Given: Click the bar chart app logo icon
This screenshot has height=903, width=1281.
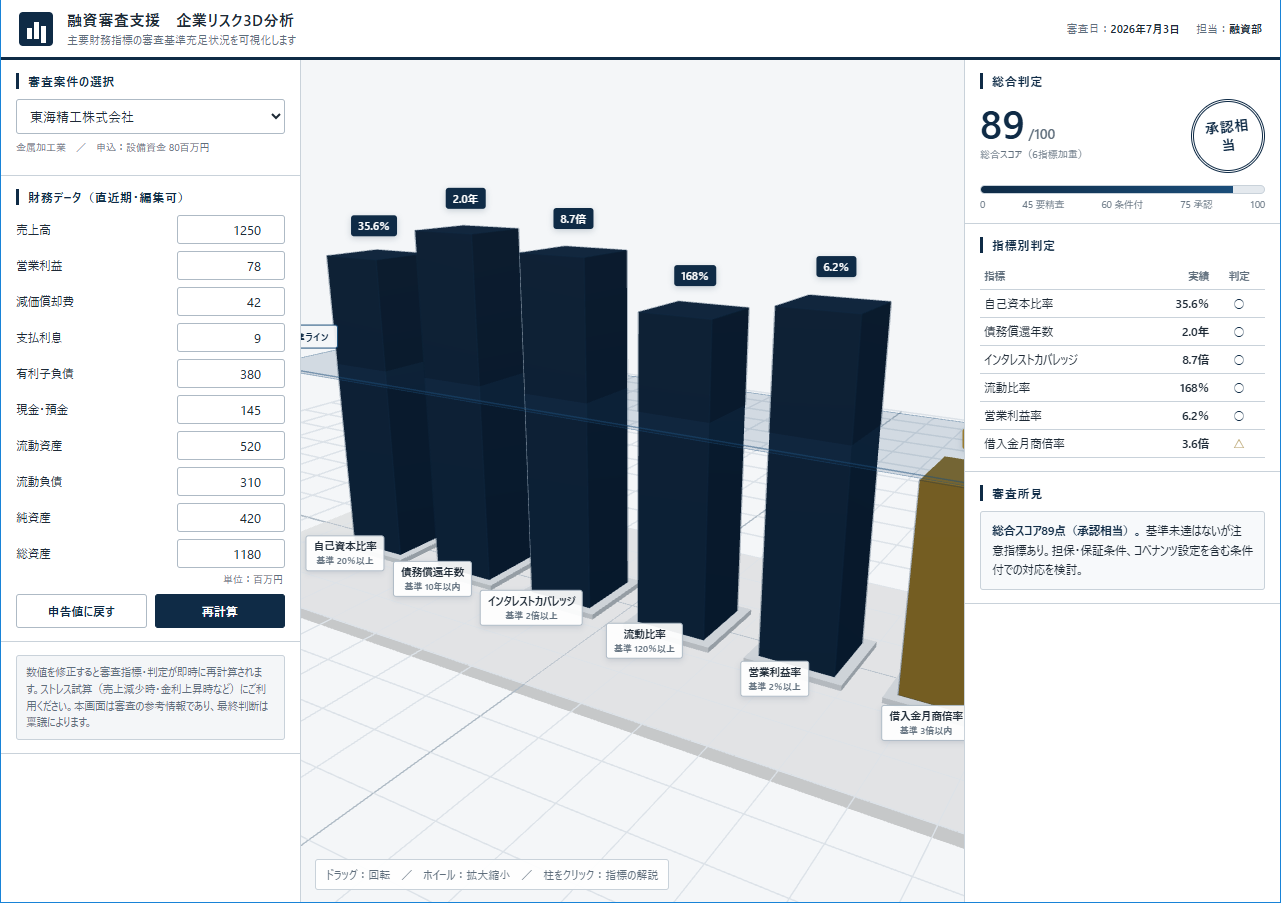Looking at the screenshot, I should [x=36, y=29].
